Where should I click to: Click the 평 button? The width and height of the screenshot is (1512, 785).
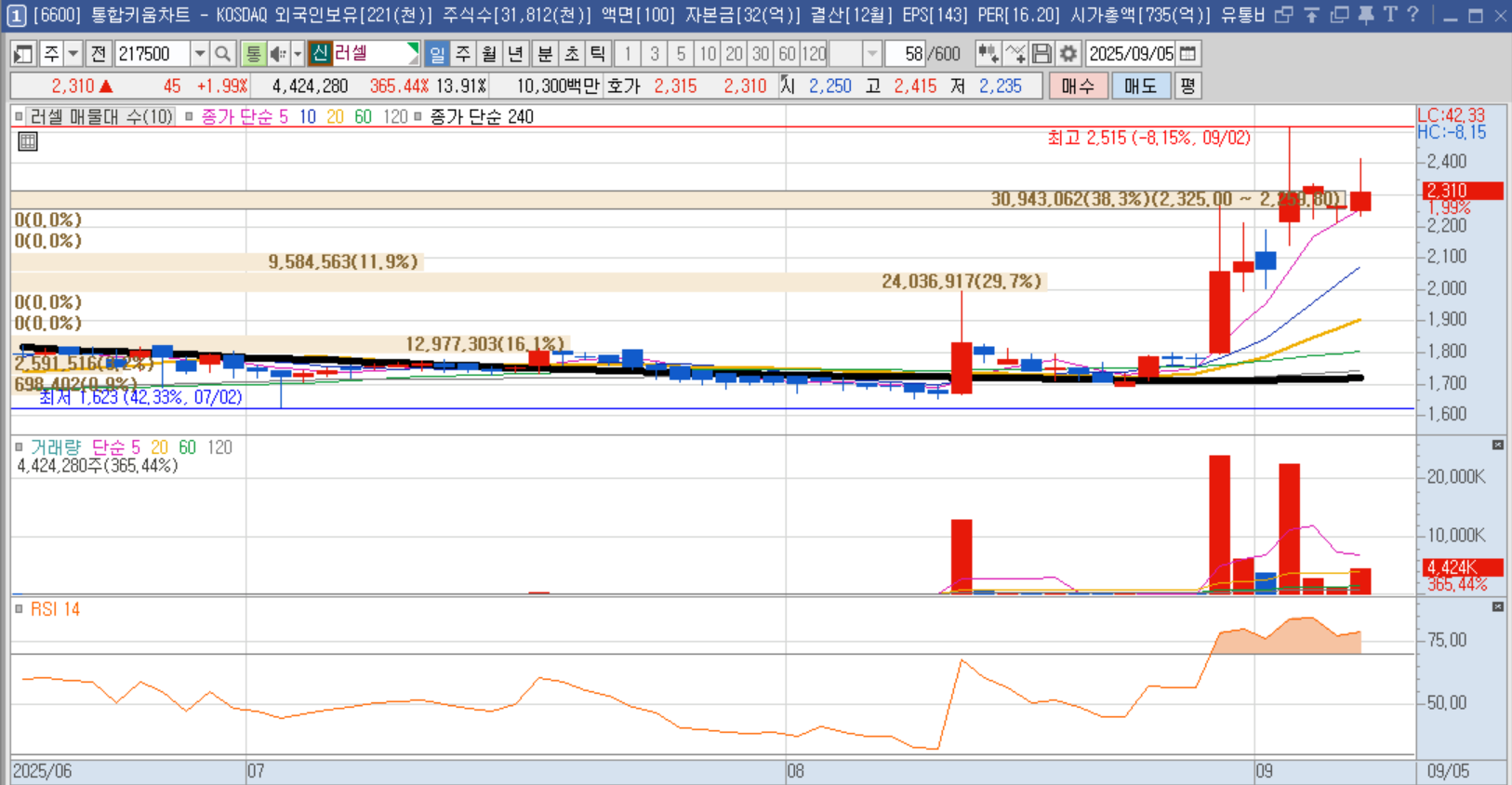[1187, 86]
